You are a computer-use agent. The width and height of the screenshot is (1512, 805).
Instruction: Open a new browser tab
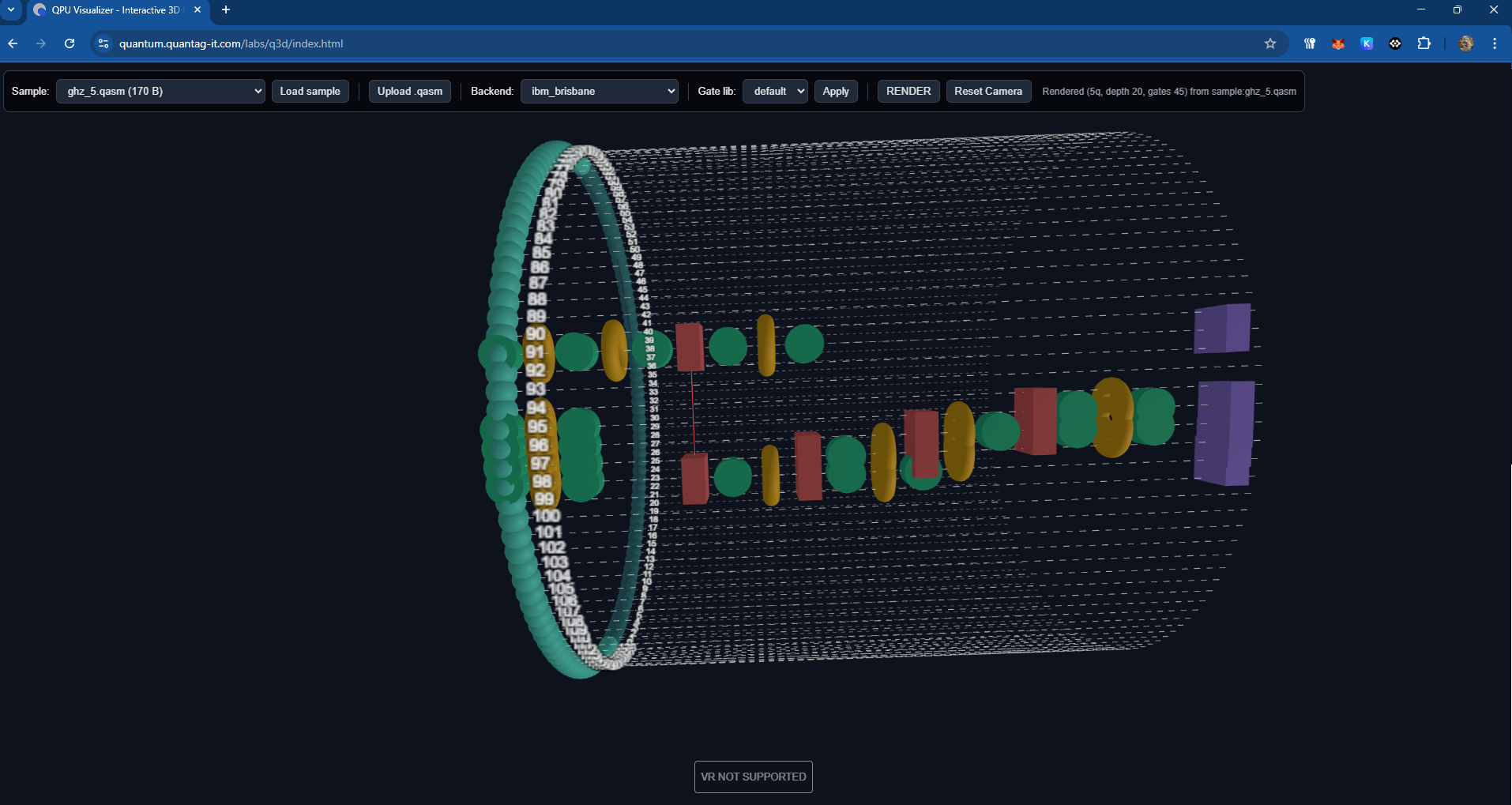click(x=226, y=10)
